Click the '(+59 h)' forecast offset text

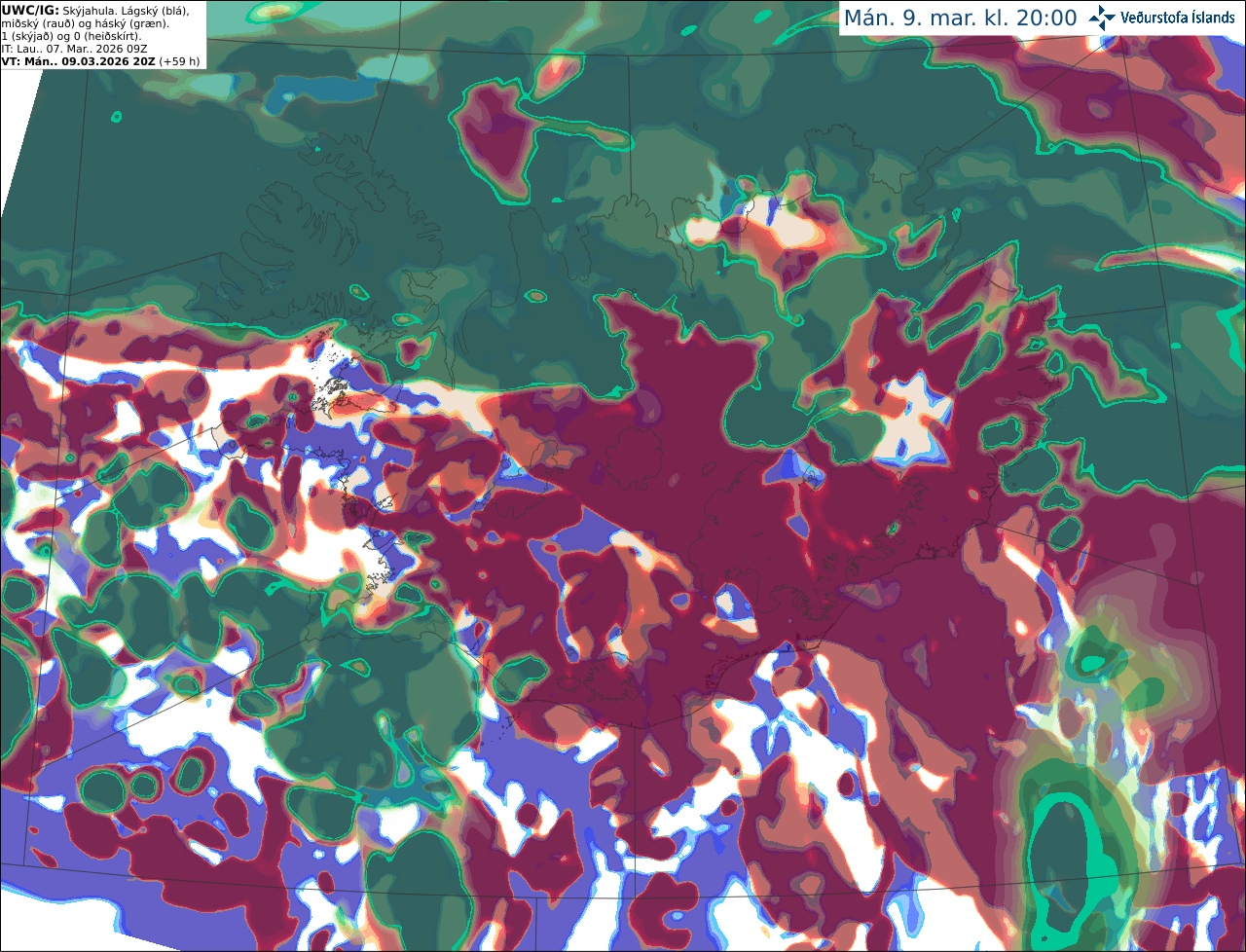(180, 61)
